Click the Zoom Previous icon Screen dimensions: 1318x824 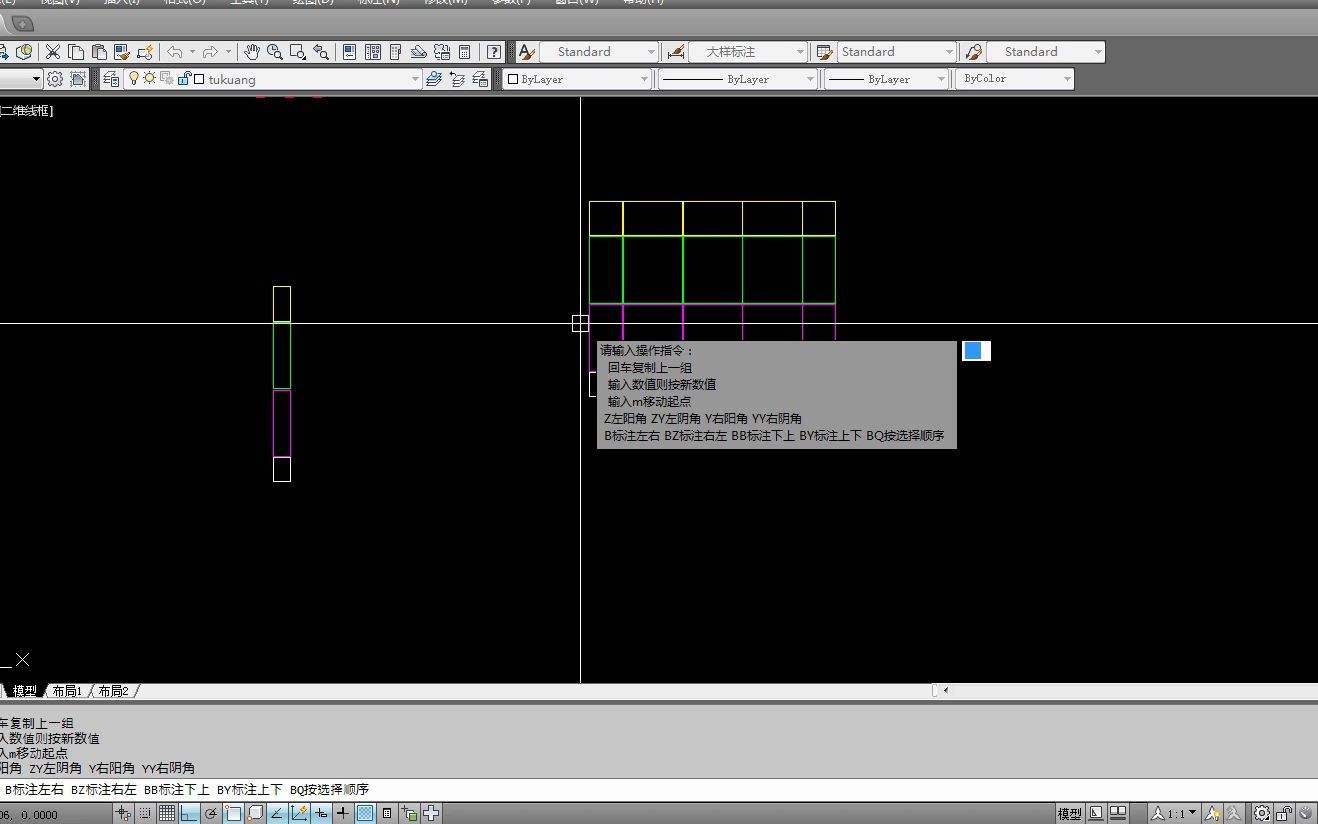pos(321,52)
